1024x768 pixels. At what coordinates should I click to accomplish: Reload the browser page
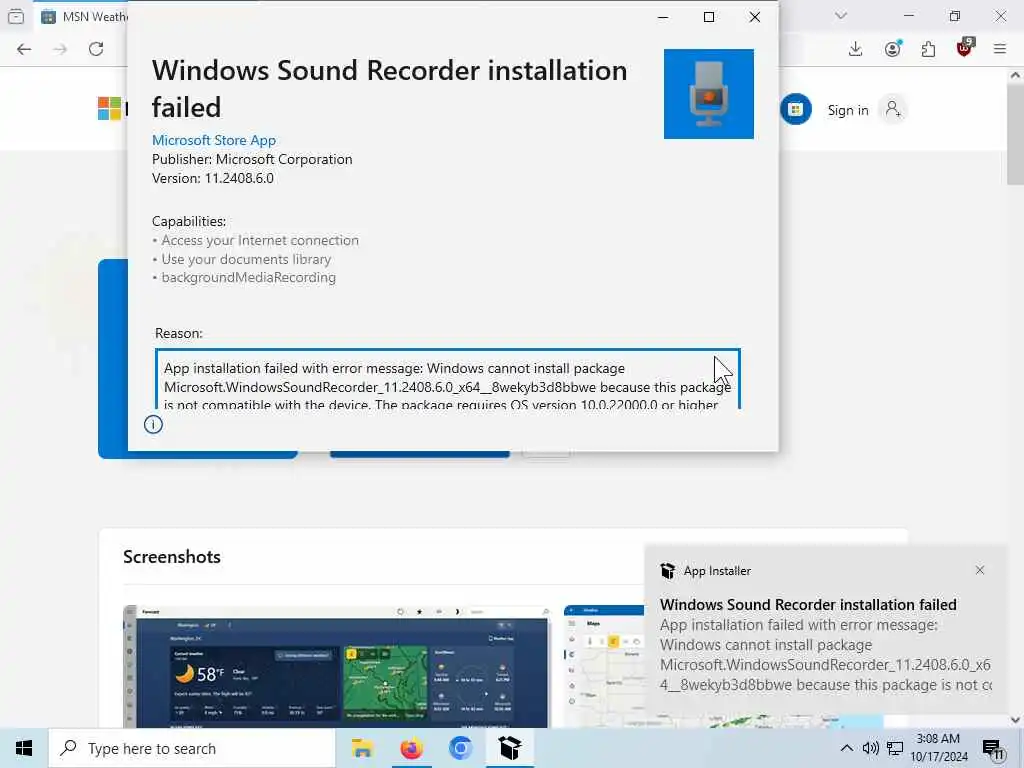coord(96,49)
